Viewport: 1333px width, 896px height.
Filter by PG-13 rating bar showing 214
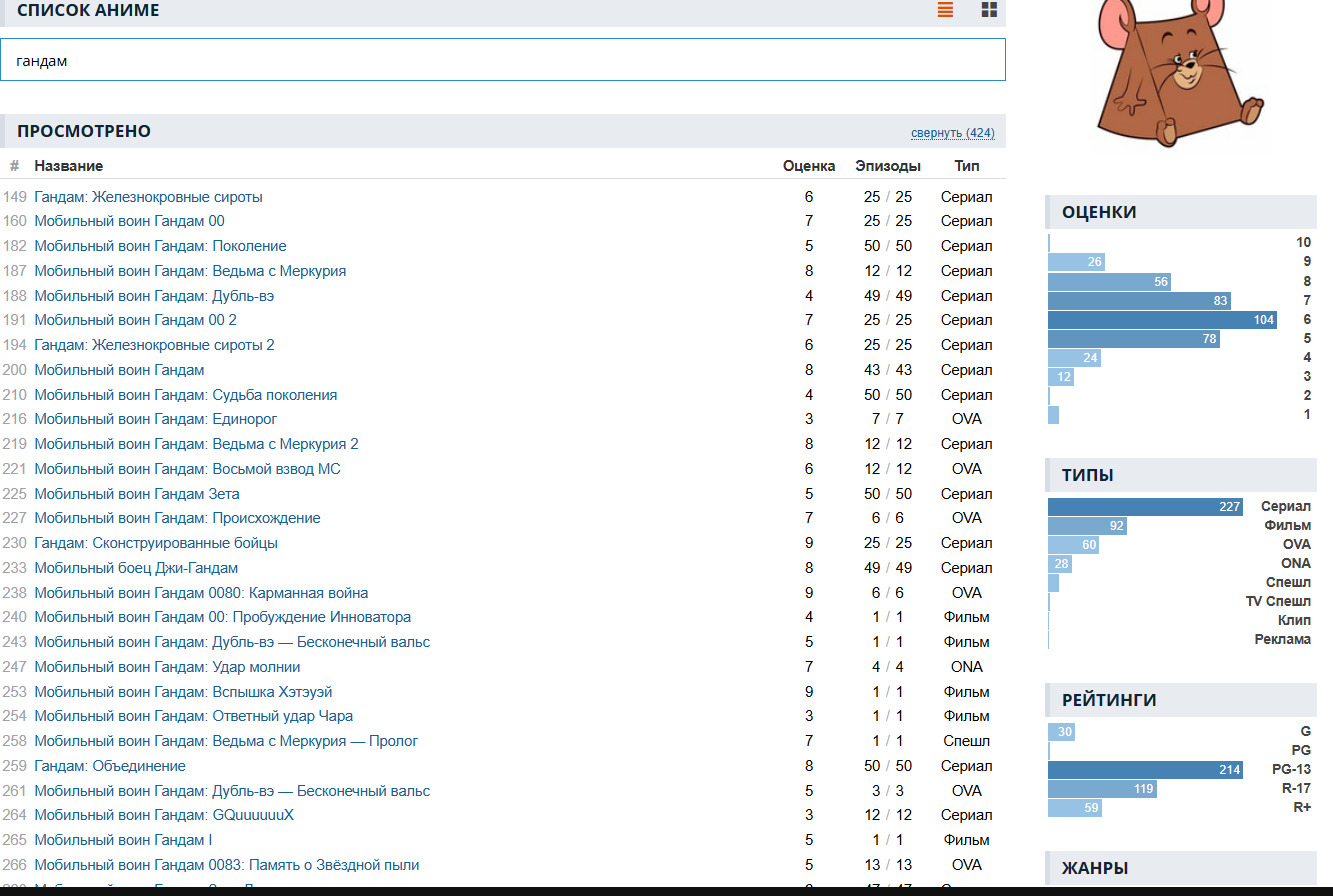pyautogui.click(x=1145, y=770)
